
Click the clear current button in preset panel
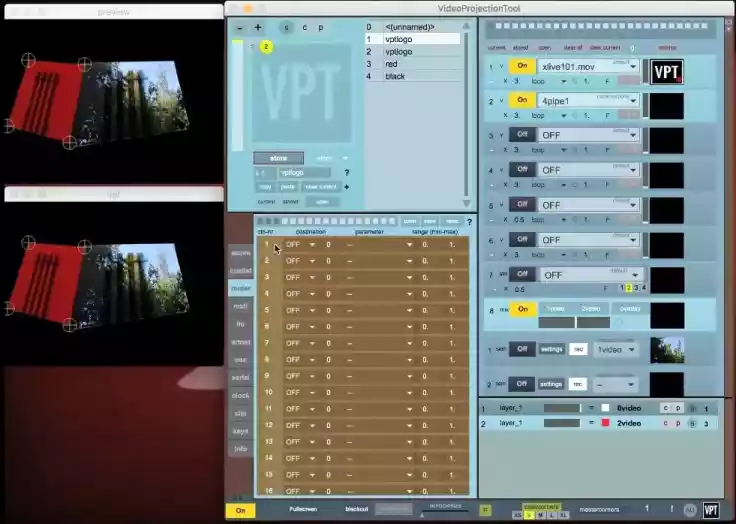coord(321,187)
